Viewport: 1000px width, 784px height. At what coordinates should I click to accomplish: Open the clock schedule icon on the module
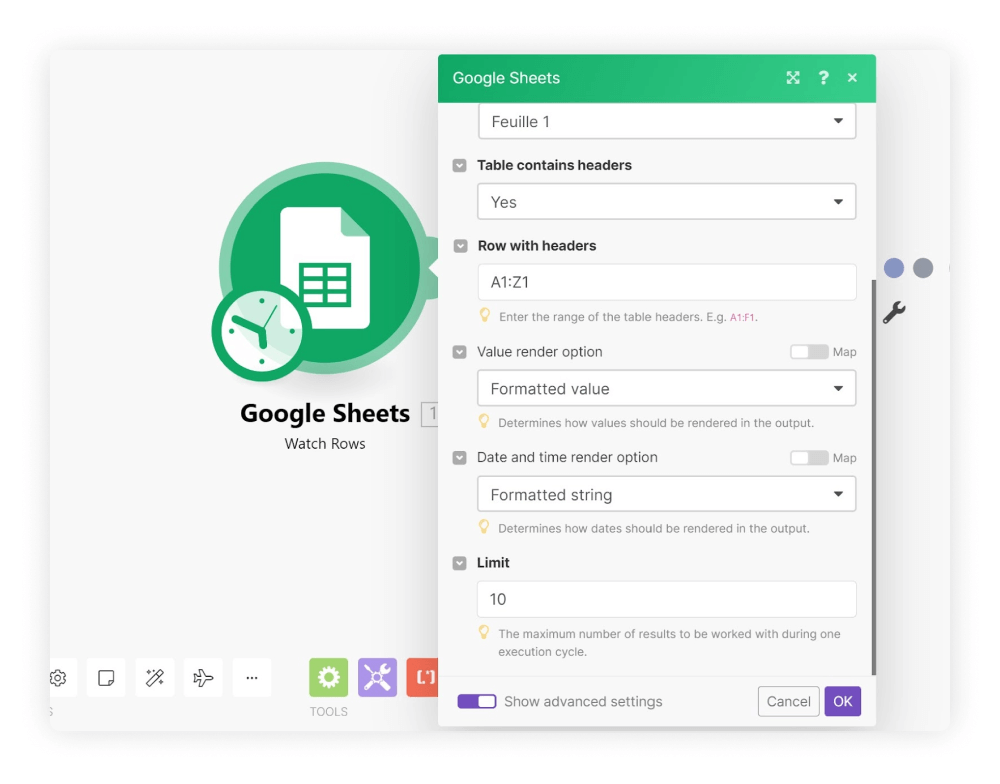(x=261, y=332)
